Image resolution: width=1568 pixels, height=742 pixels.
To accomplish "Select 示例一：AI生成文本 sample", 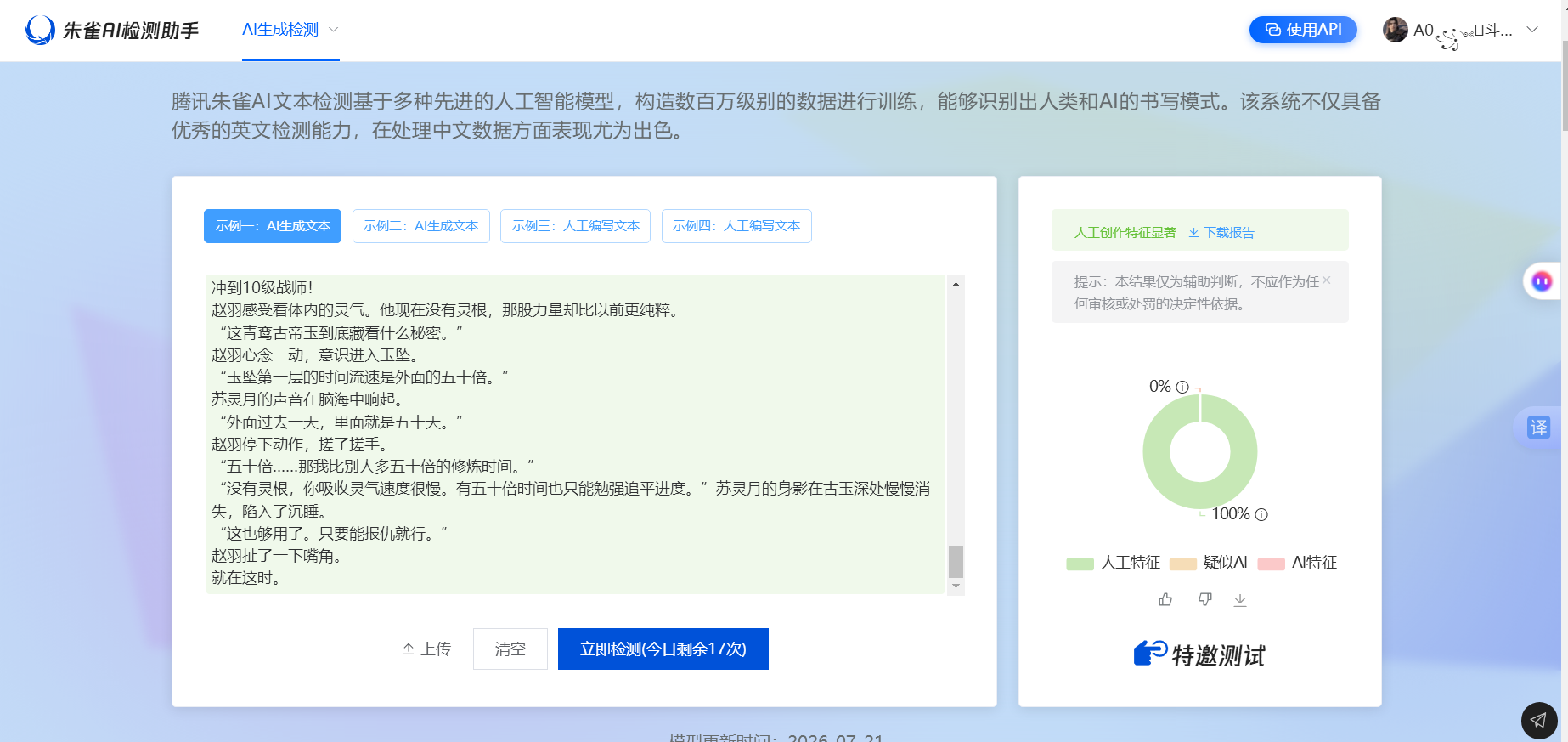I will (273, 226).
